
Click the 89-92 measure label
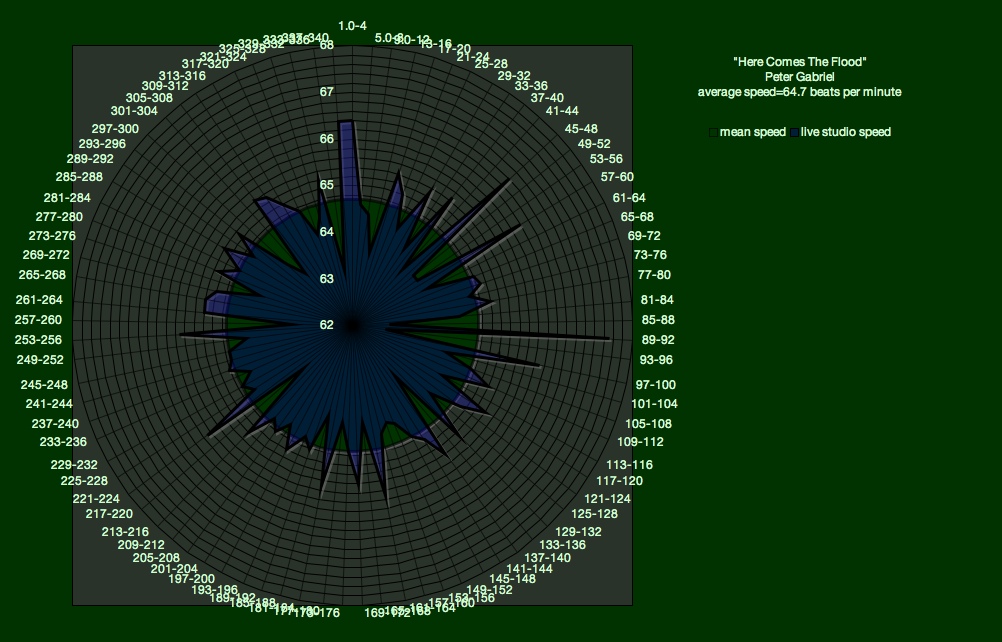pyautogui.click(x=656, y=340)
